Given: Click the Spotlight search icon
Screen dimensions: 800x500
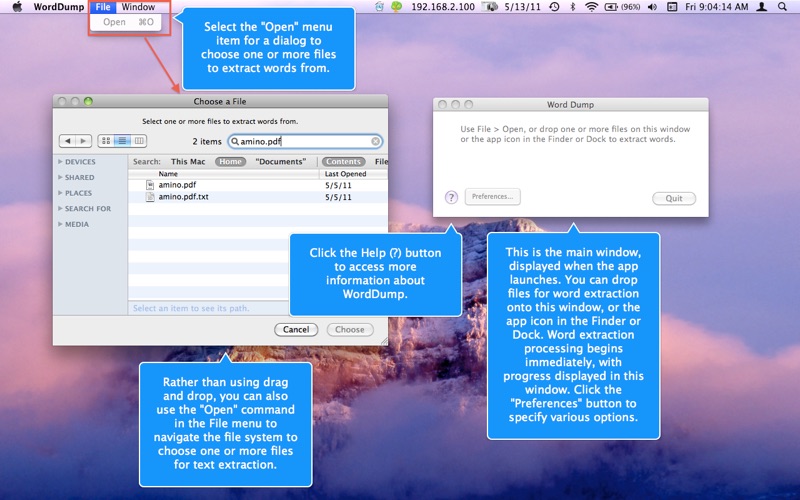Looking at the screenshot, I should (x=782, y=7).
